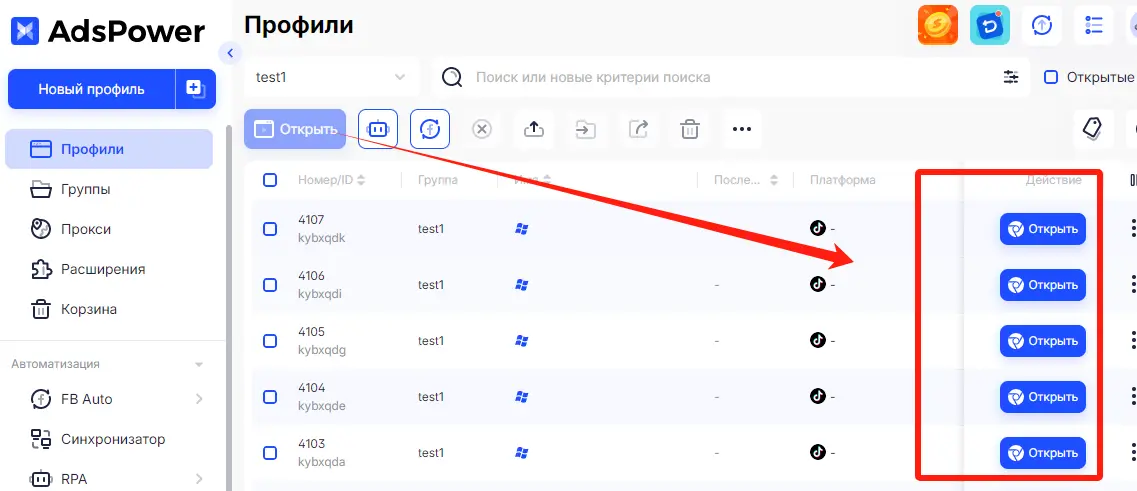Open the Профили sidebar section
1137x491 pixels.
point(109,149)
